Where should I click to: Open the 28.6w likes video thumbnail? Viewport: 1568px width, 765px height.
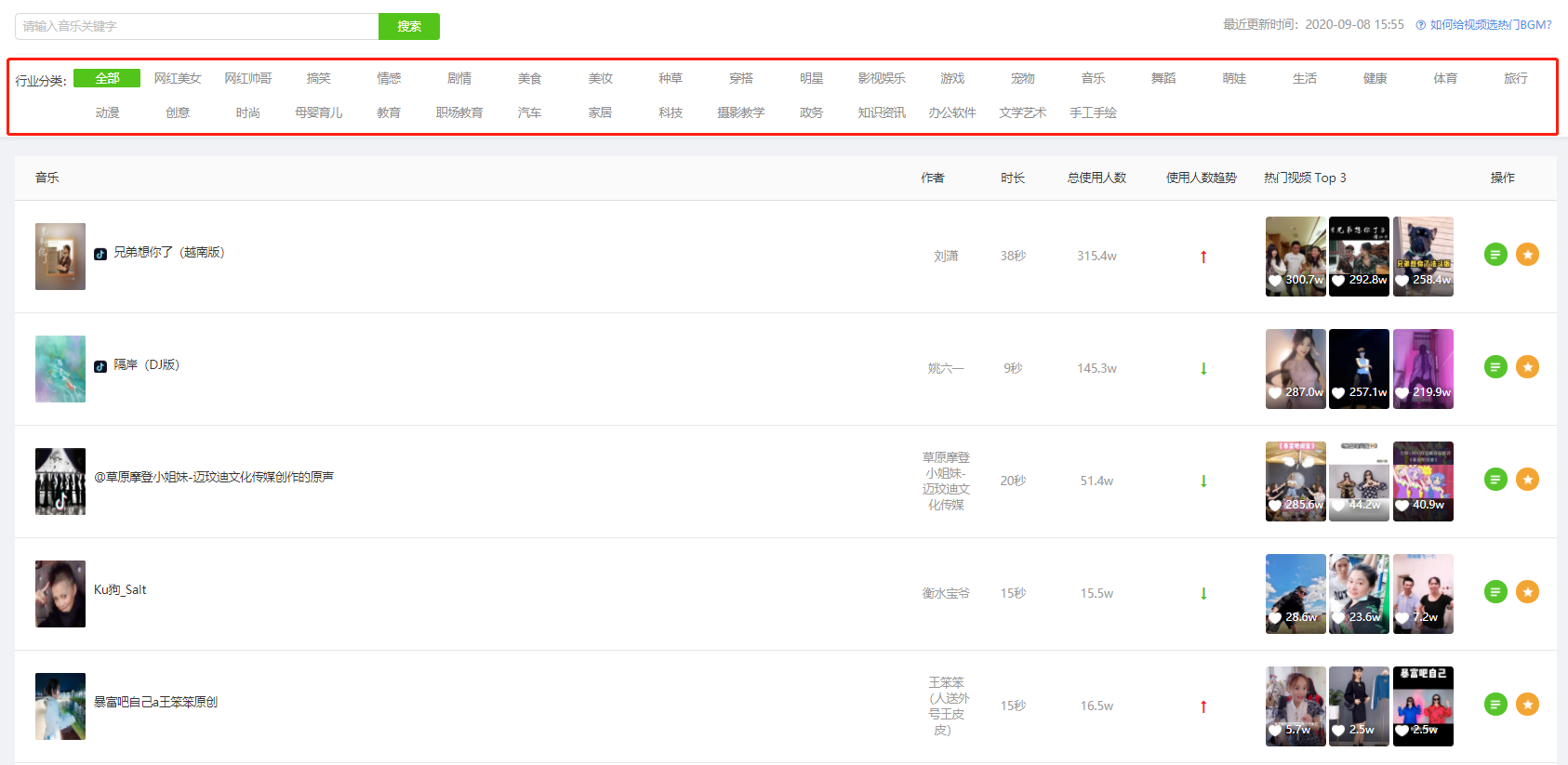(x=1296, y=594)
